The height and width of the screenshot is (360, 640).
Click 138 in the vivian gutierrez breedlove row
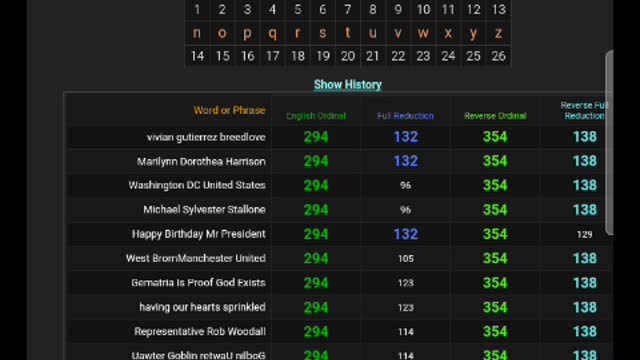[x=585, y=137]
